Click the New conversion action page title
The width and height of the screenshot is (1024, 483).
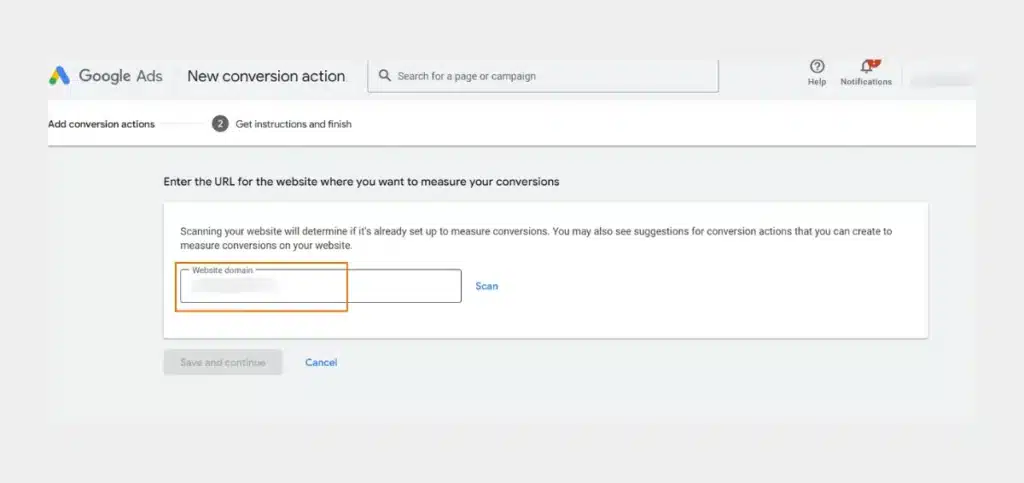[266, 76]
